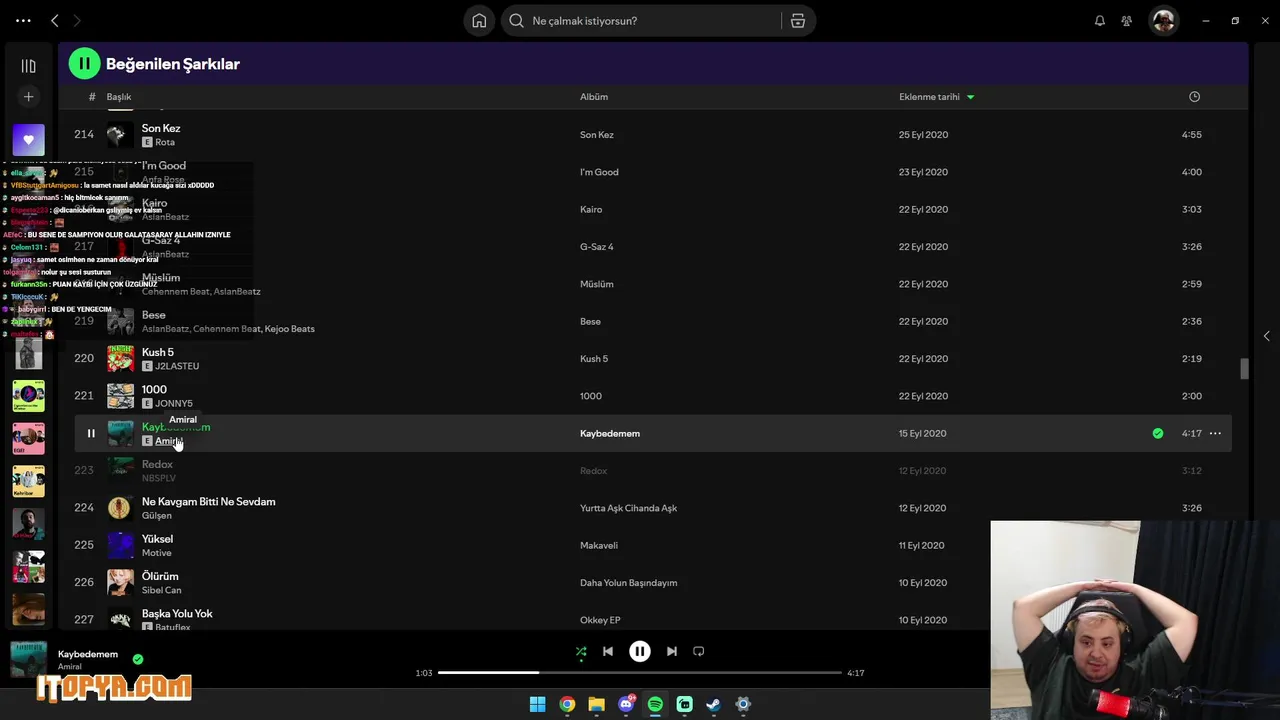This screenshot has width=1280, height=720.
Task: Open the user profile avatar menu
Action: [x=1163, y=21]
